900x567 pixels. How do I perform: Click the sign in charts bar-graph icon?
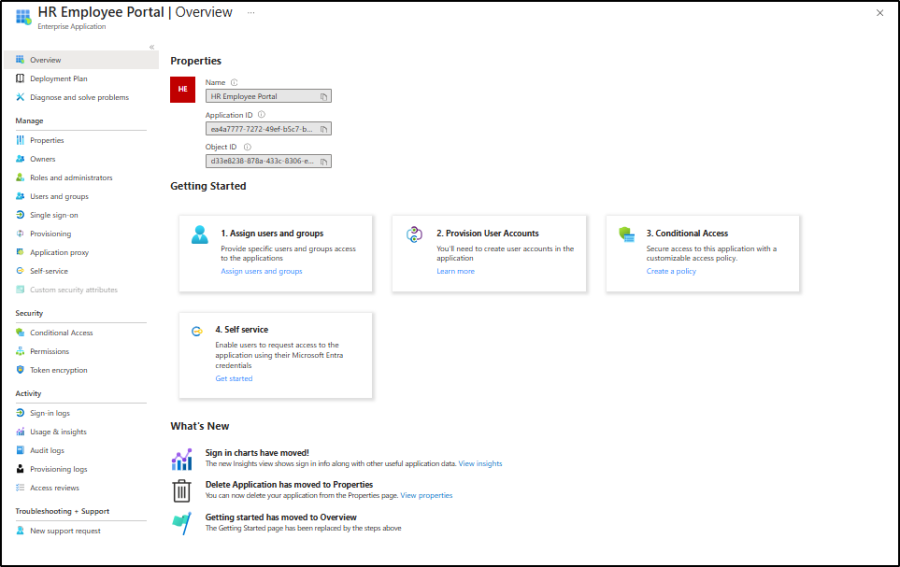(181, 460)
